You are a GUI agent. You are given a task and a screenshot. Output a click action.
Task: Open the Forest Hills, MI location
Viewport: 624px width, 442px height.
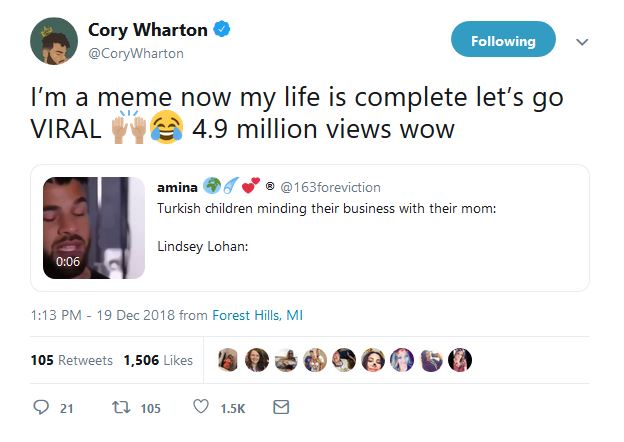point(257,314)
